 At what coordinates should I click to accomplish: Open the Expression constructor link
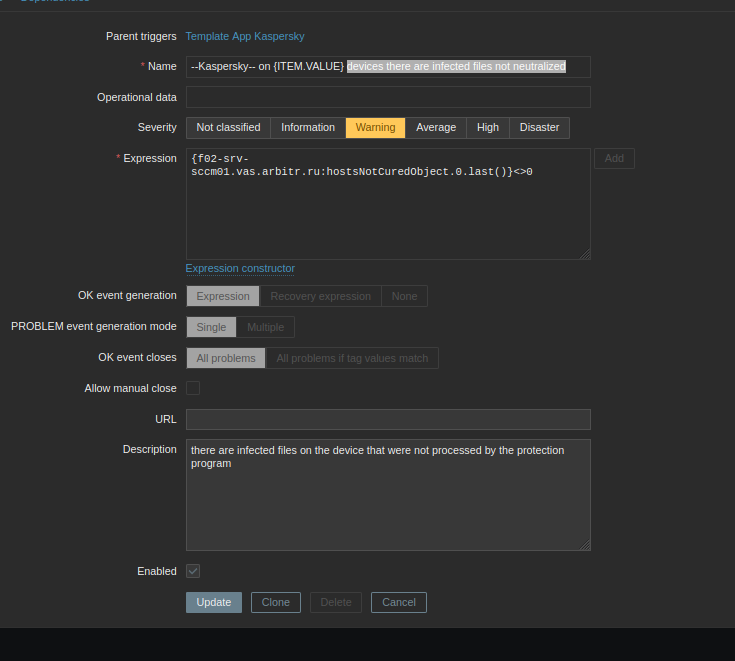[240, 268]
